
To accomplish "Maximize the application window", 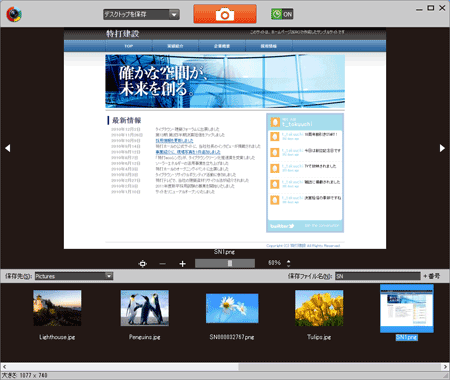I will pyautogui.click(x=431, y=8).
